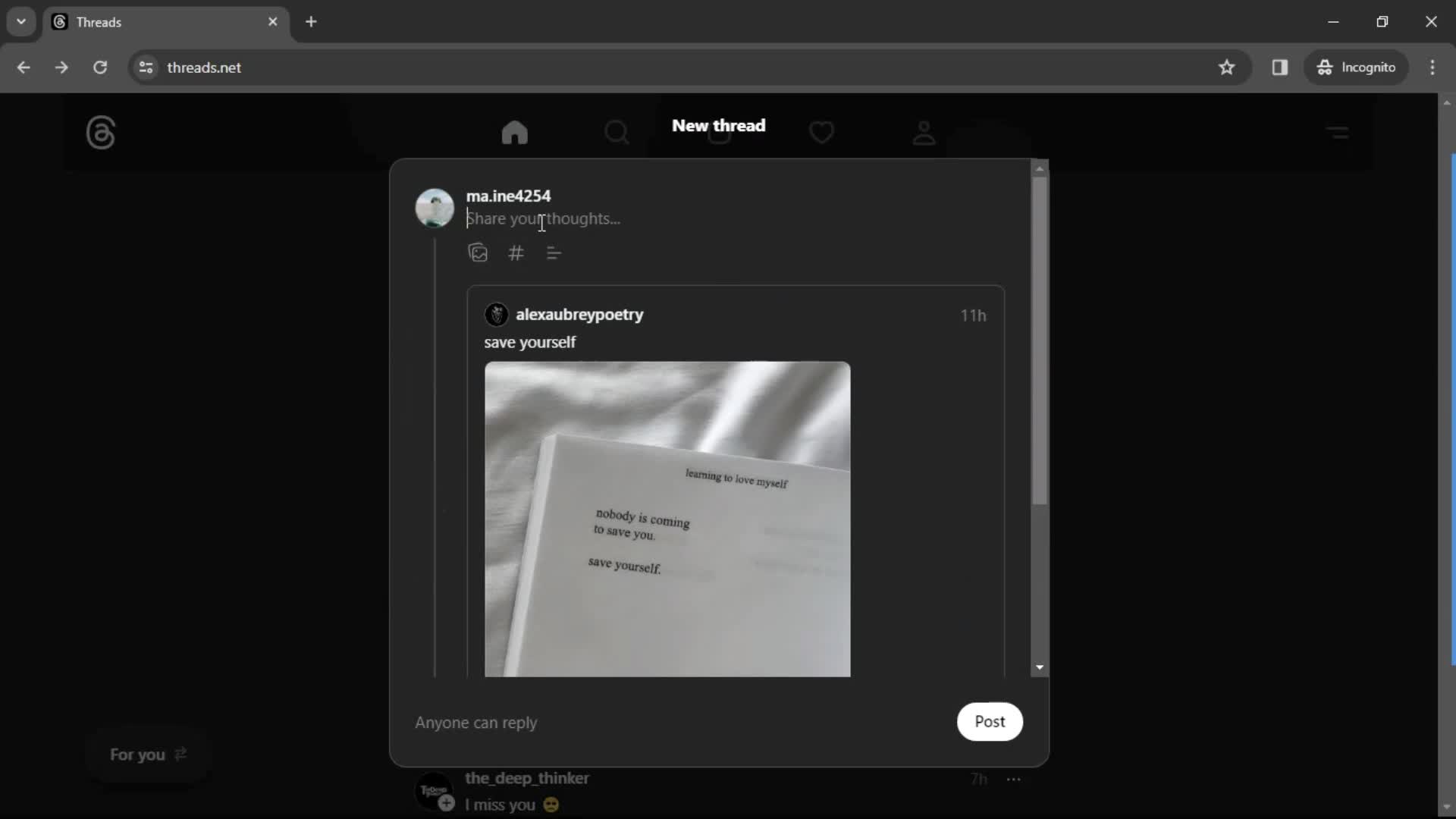Viewport: 1456px width, 819px height.
Task: Expand the new tab button
Action: click(312, 22)
